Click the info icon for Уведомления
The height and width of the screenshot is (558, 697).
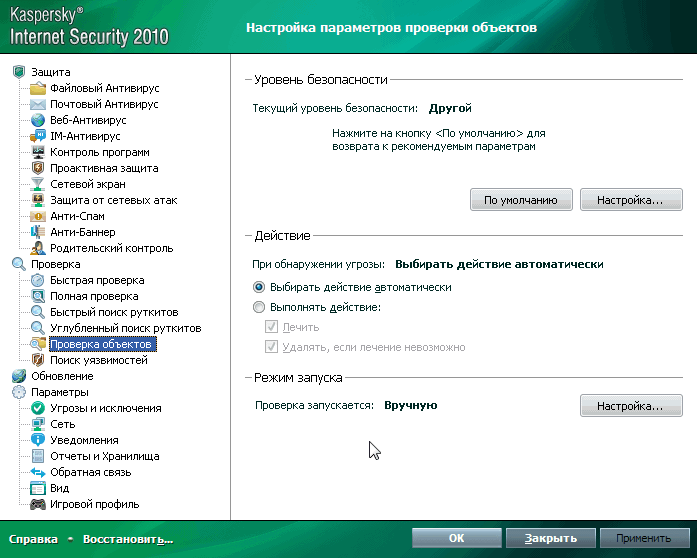38,440
